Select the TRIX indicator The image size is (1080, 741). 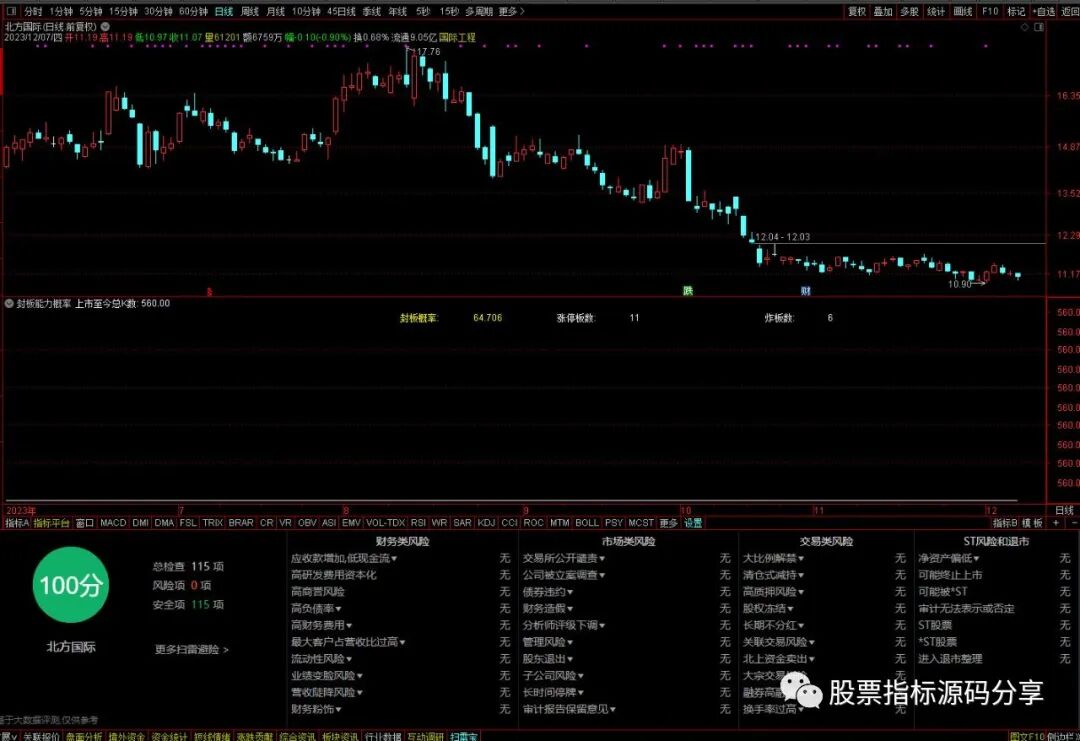tap(212, 523)
